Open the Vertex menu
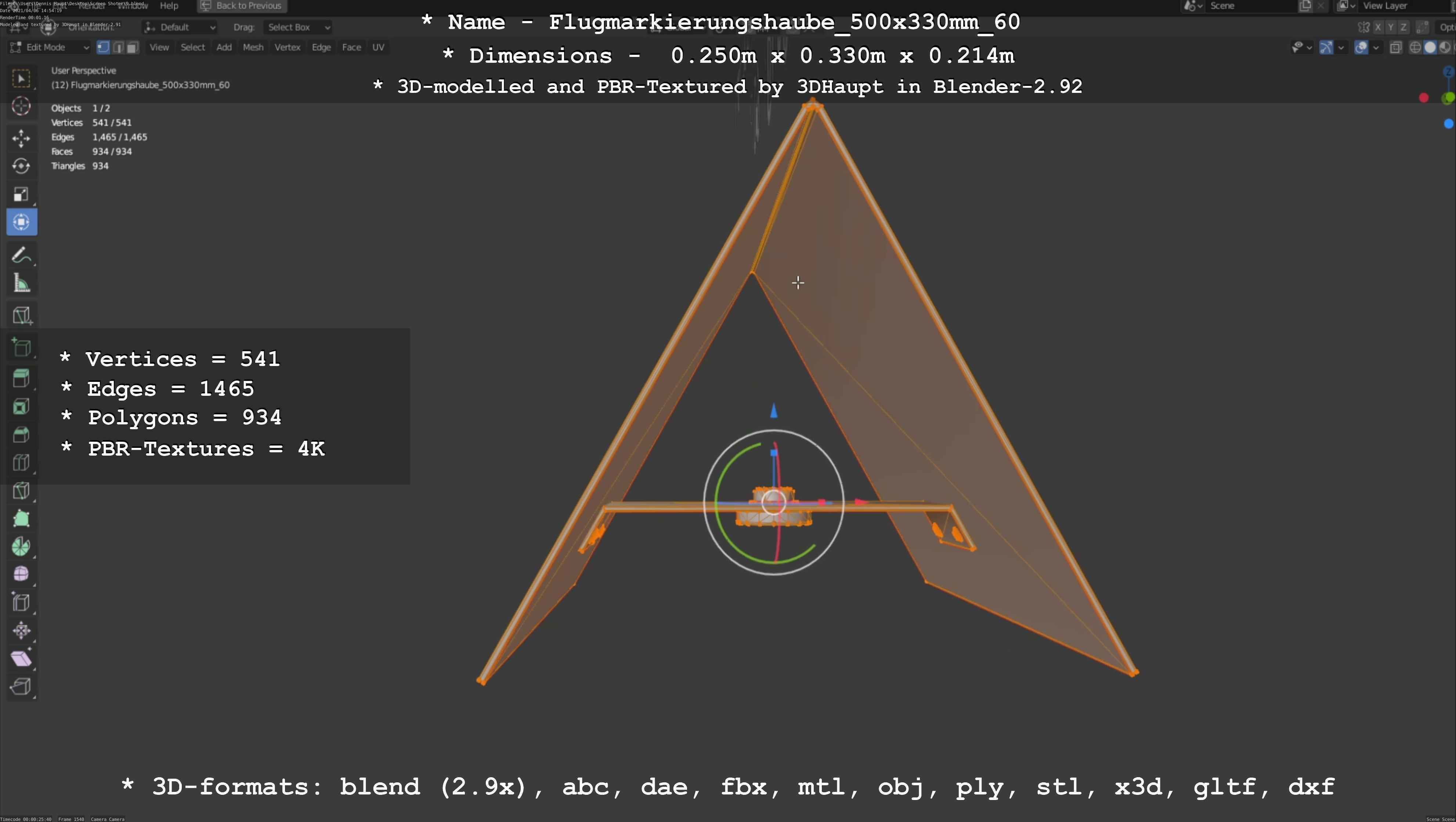The width and height of the screenshot is (1456, 822). point(287,47)
